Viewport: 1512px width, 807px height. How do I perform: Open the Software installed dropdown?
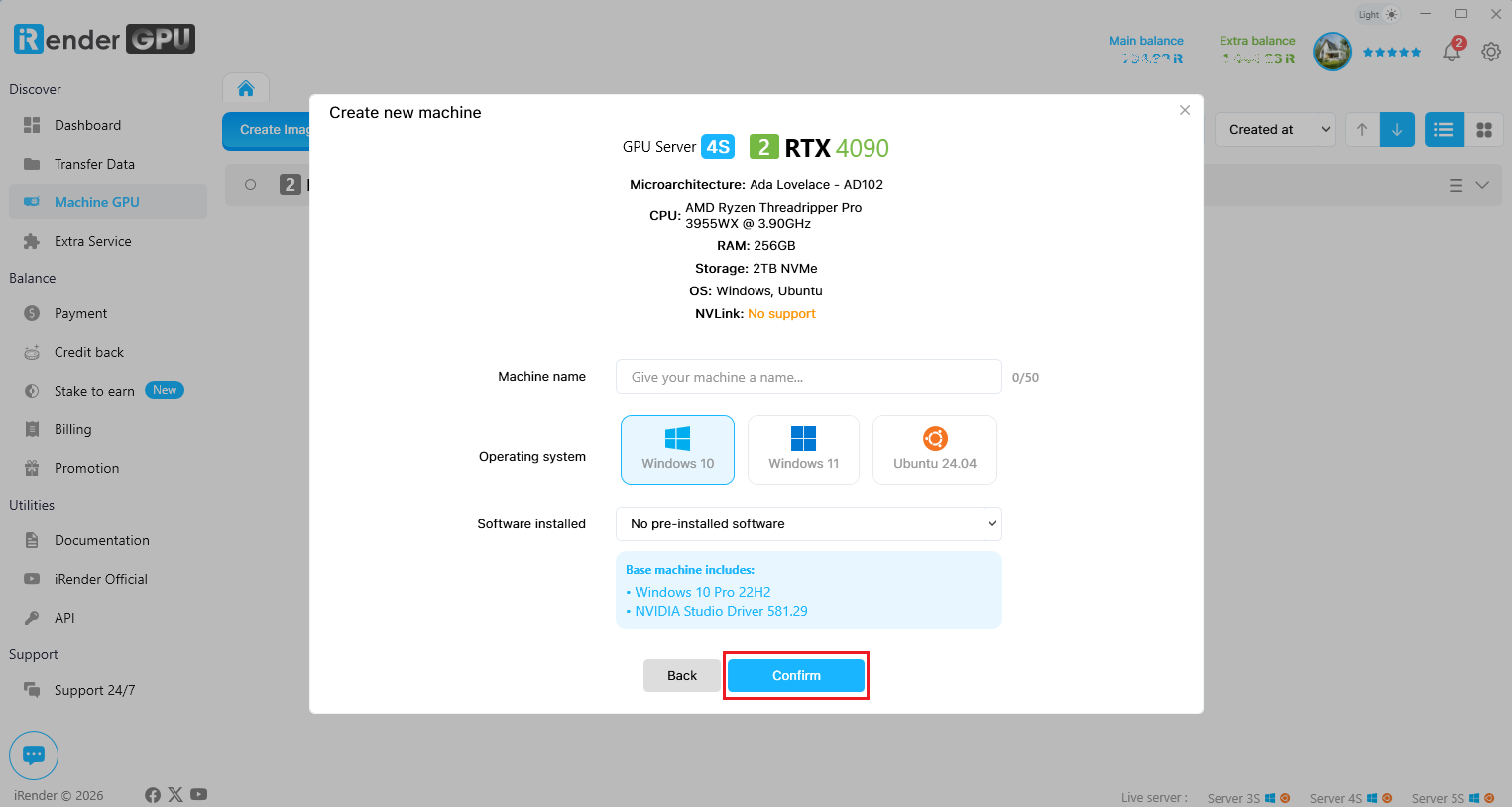click(x=809, y=524)
